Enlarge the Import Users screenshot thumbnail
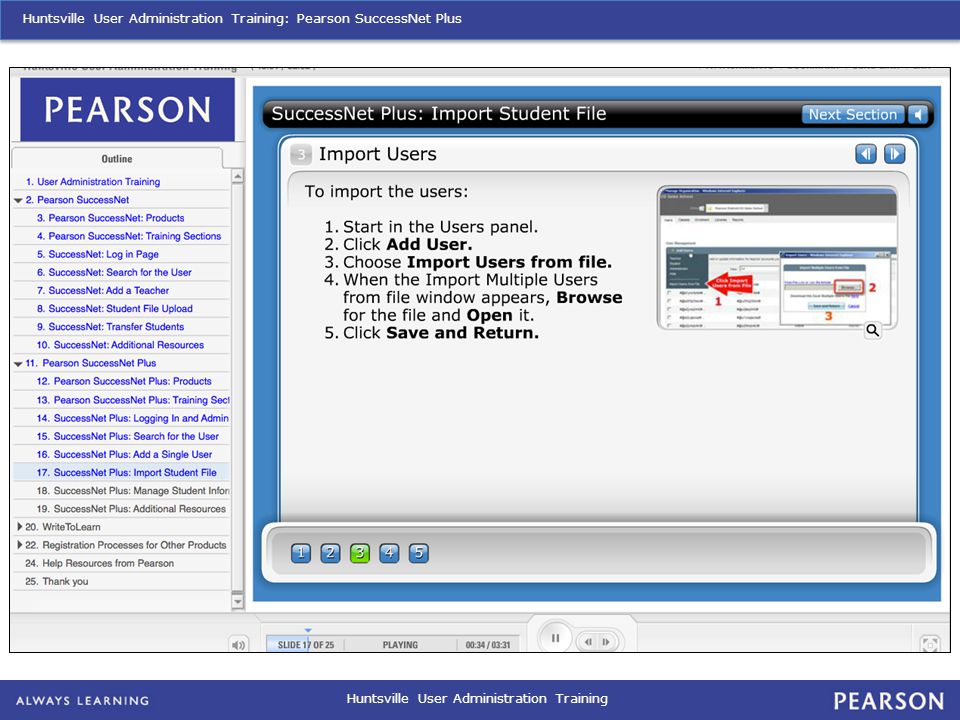Image resolution: width=960 pixels, height=720 pixels. click(777, 258)
